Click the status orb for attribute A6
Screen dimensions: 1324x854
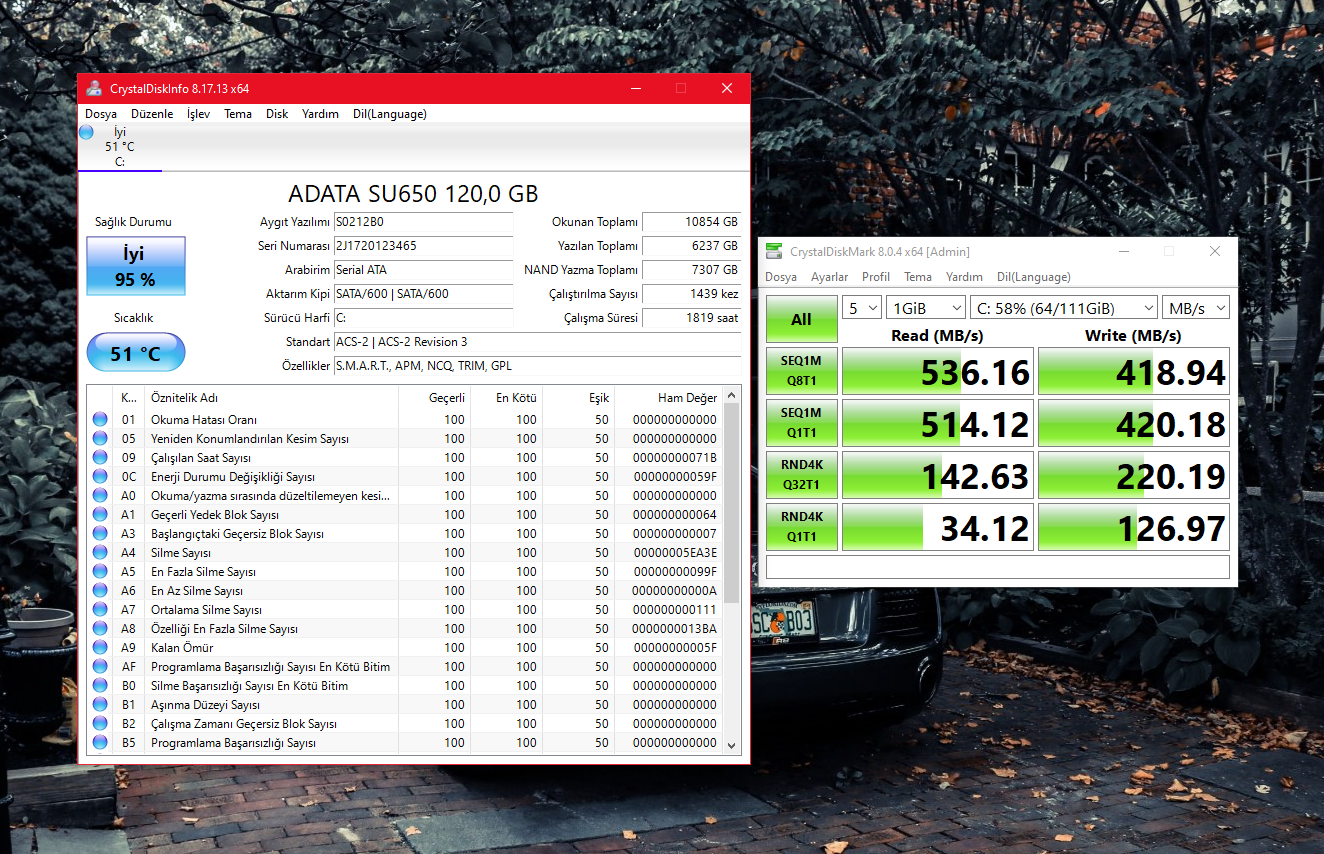100,591
